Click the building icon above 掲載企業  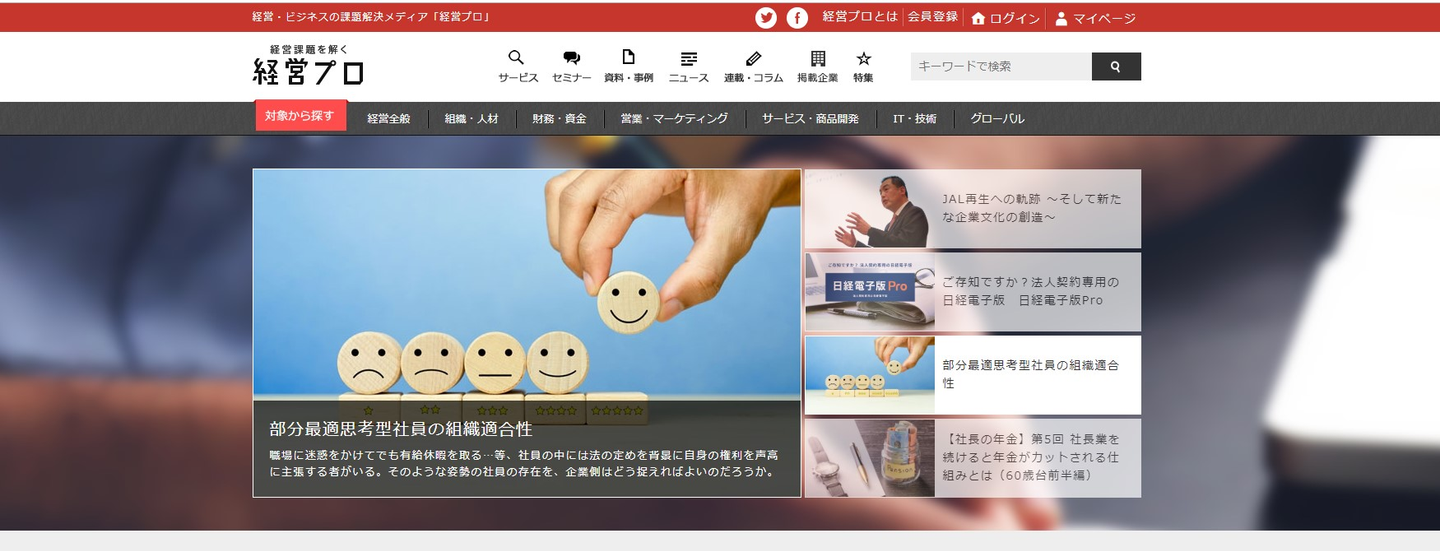coord(818,58)
